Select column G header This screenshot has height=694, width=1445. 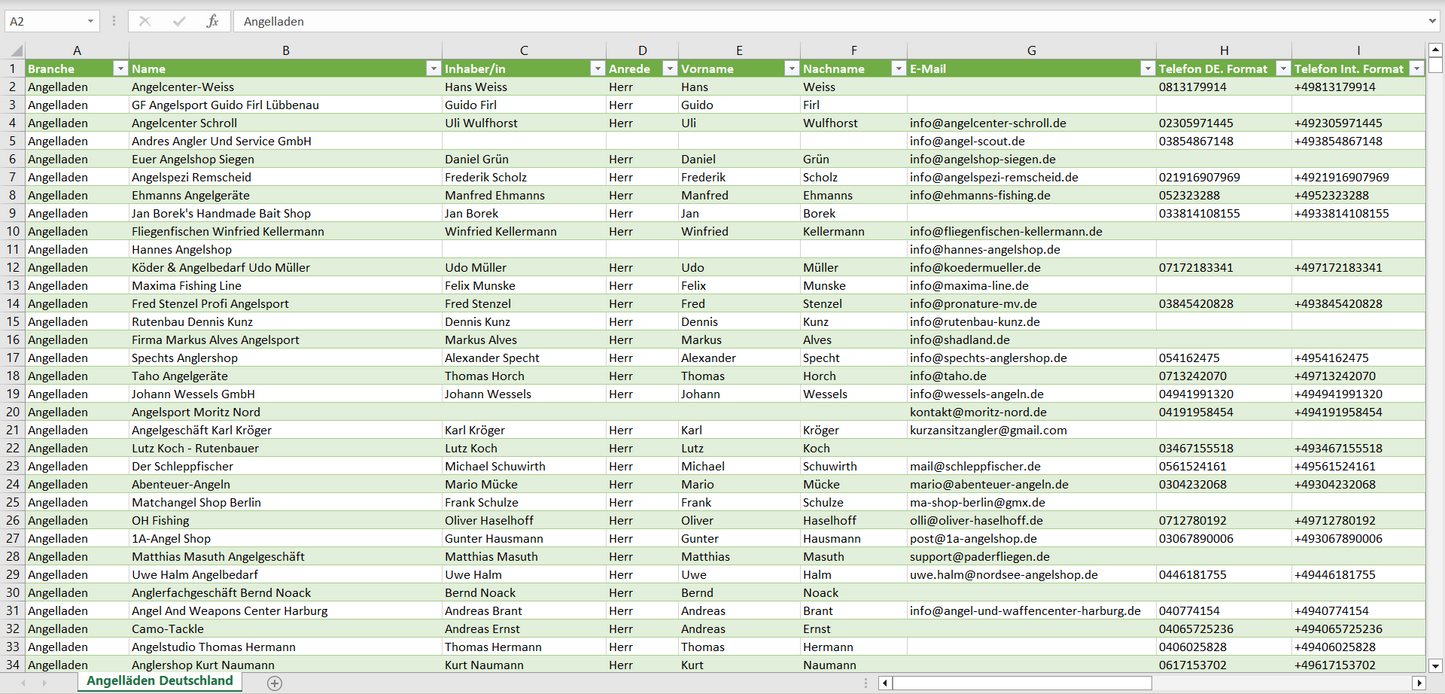pyautogui.click(x=1031, y=50)
